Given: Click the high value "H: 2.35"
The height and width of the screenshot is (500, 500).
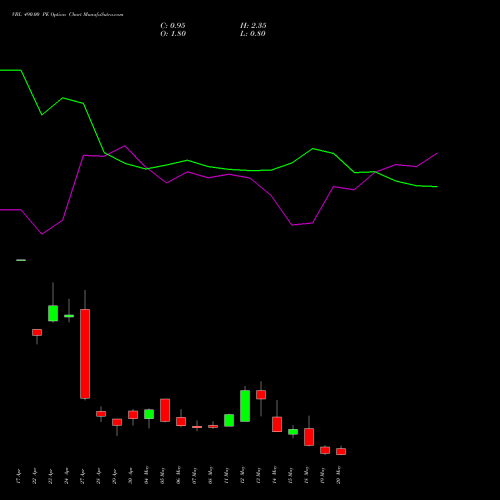Looking at the screenshot, I should [253, 26].
